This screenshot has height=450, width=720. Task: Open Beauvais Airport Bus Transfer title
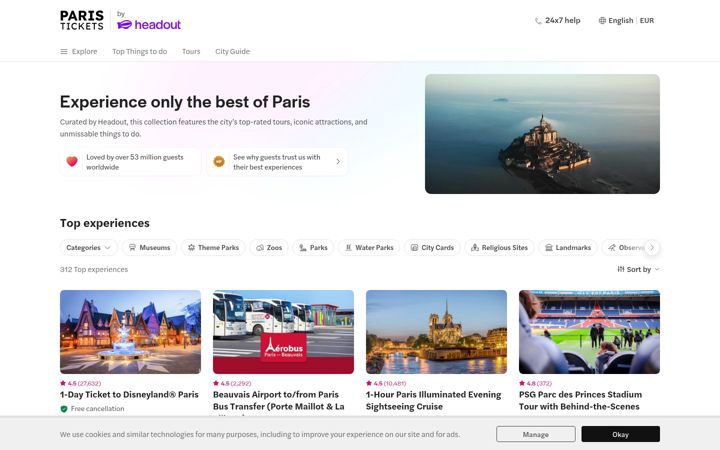[x=279, y=400]
